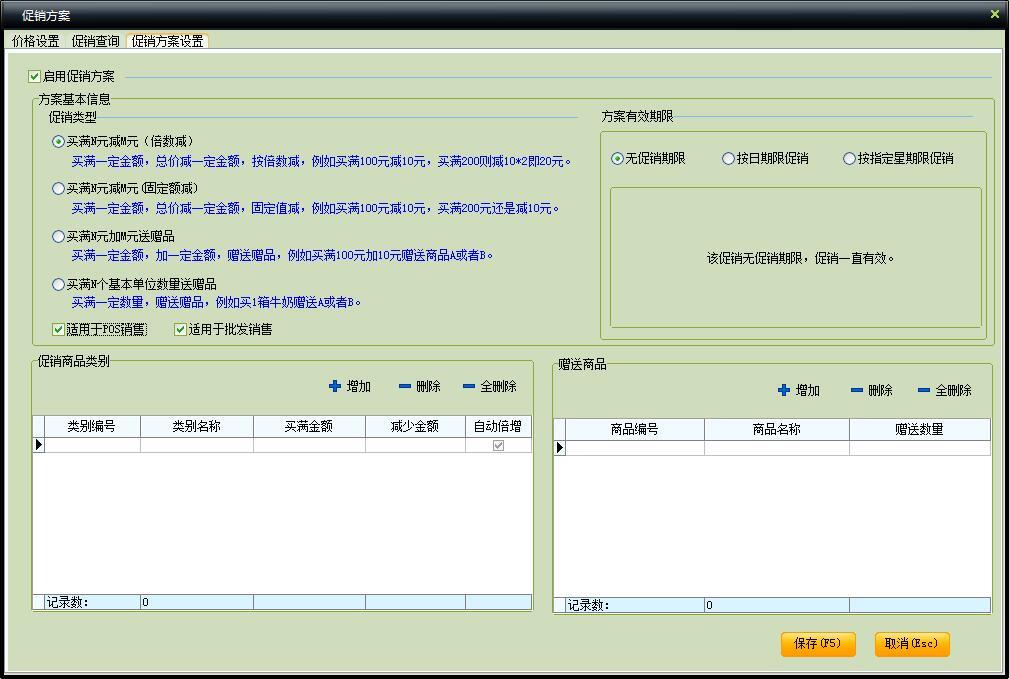Click row indicator arrow in 促销商品类别 table
This screenshot has width=1009, height=679.
coord(39,445)
